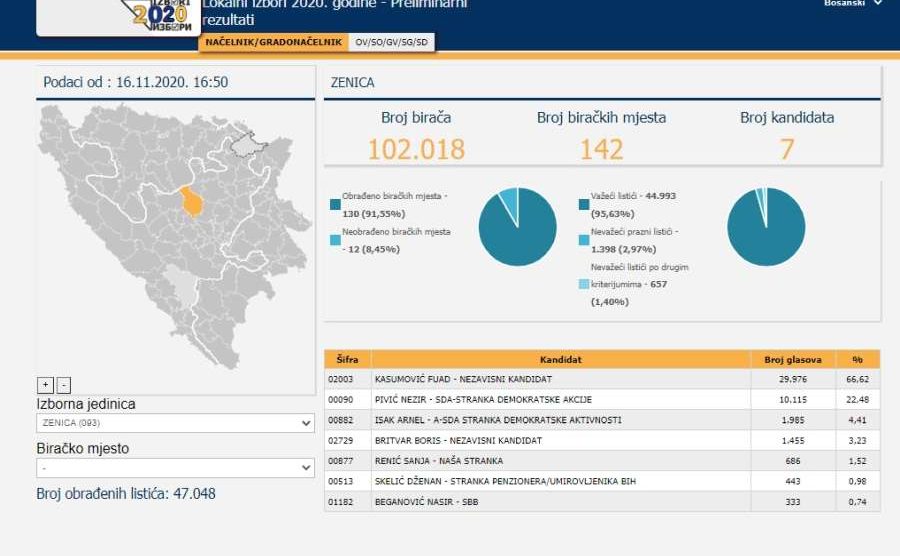Click the valid ballots pie chart
This screenshot has width=900, height=556.
[765, 227]
